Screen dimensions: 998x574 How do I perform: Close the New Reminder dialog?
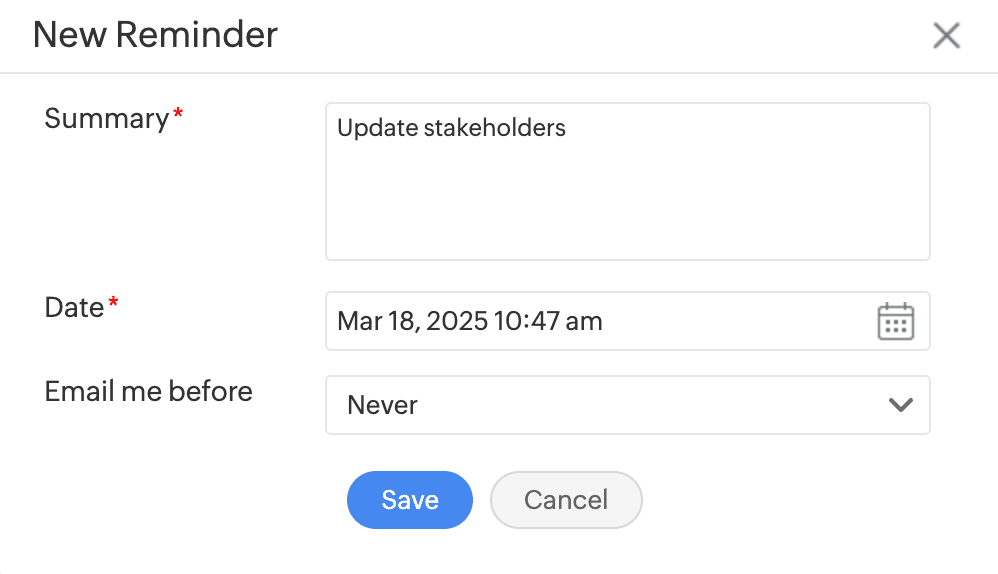click(x=946, y=36)
